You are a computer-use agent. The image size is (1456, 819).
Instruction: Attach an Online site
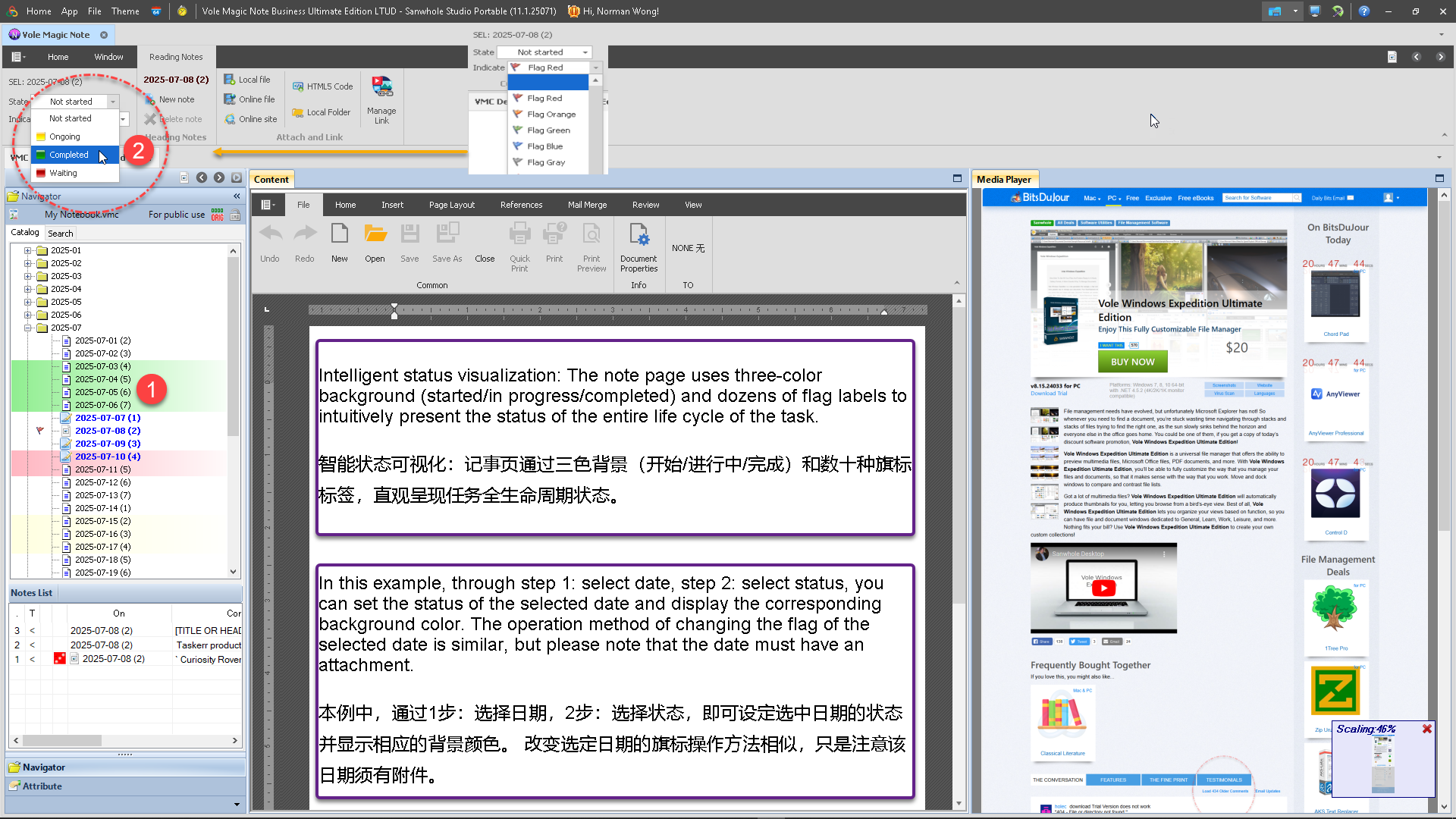click(x=250, y=119)
